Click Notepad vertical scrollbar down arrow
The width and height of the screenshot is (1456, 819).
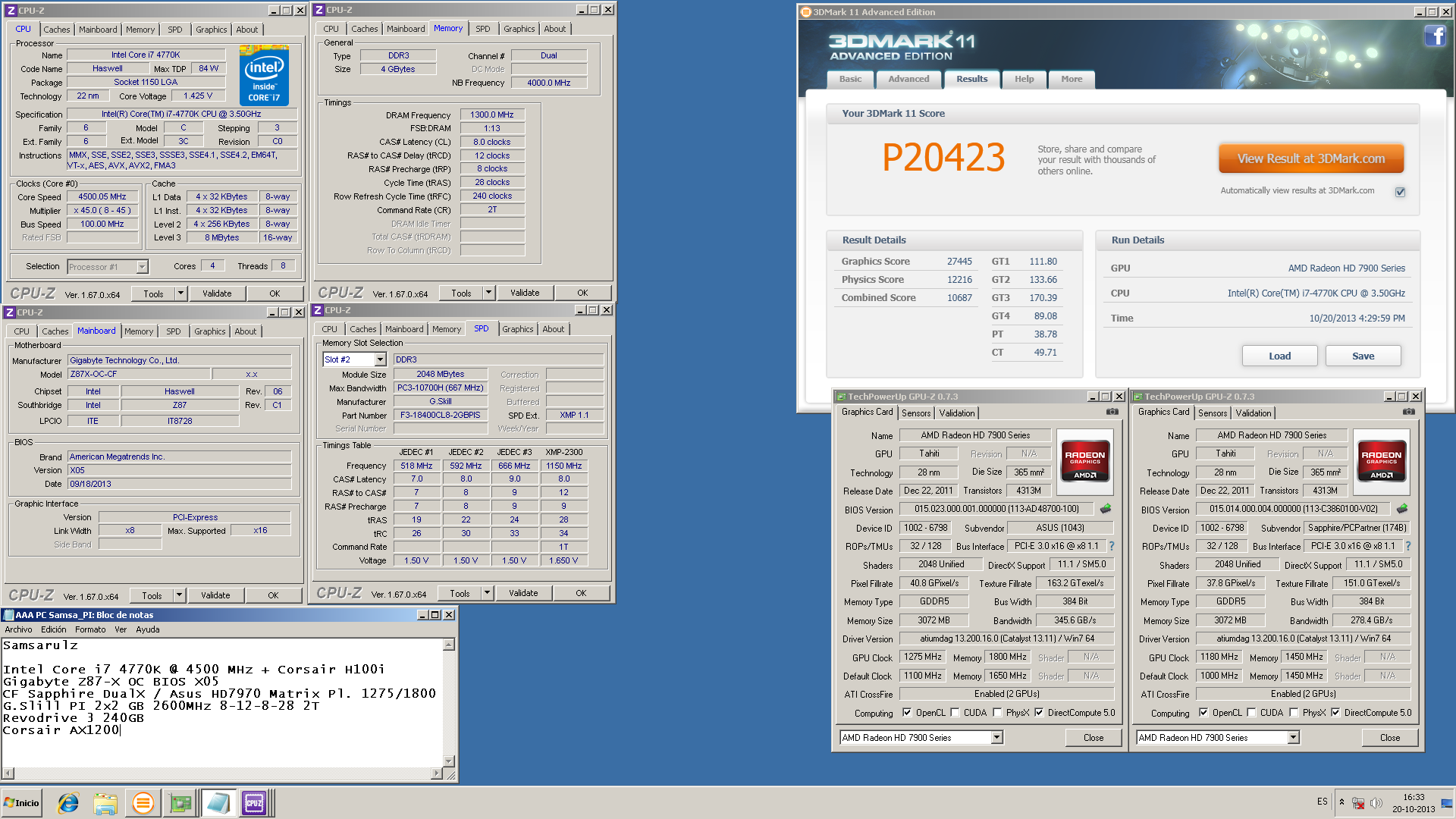[449, 761]
